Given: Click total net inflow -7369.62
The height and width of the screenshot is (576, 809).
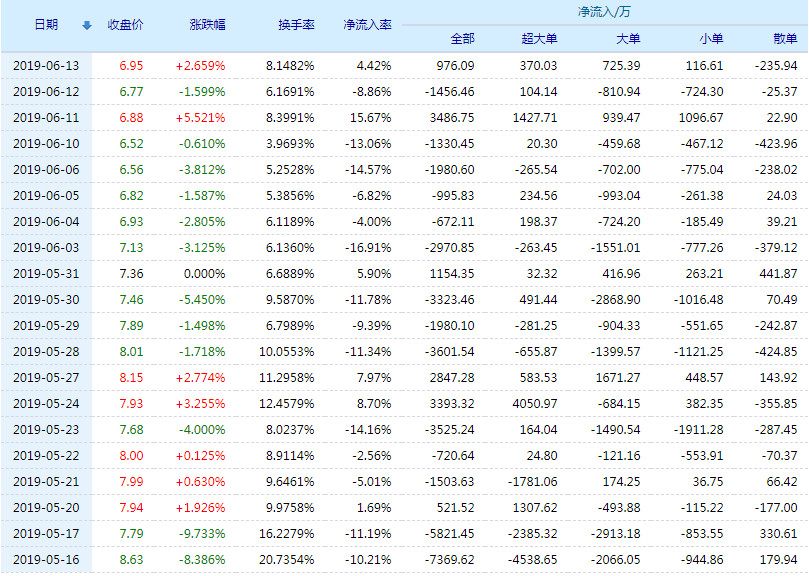Looking at the screenshot, I should pos(449,559).
